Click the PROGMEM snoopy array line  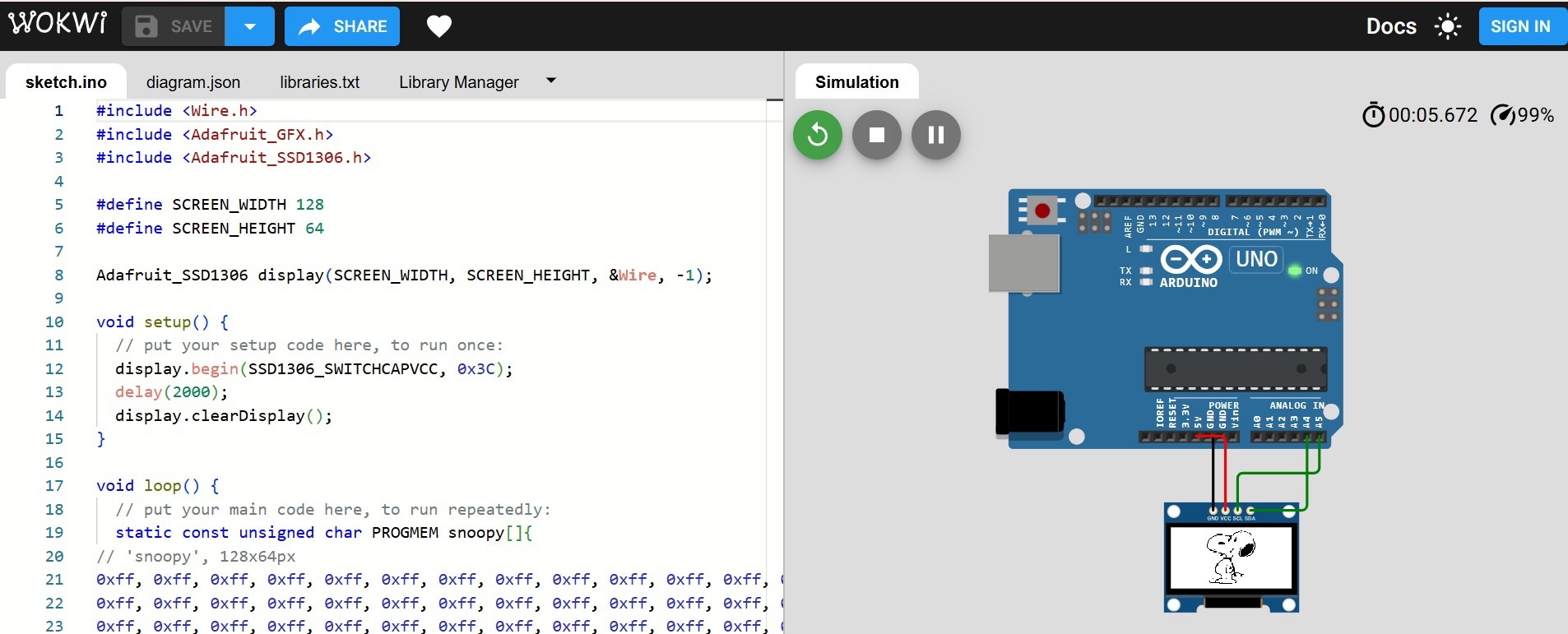pos(323,532)
